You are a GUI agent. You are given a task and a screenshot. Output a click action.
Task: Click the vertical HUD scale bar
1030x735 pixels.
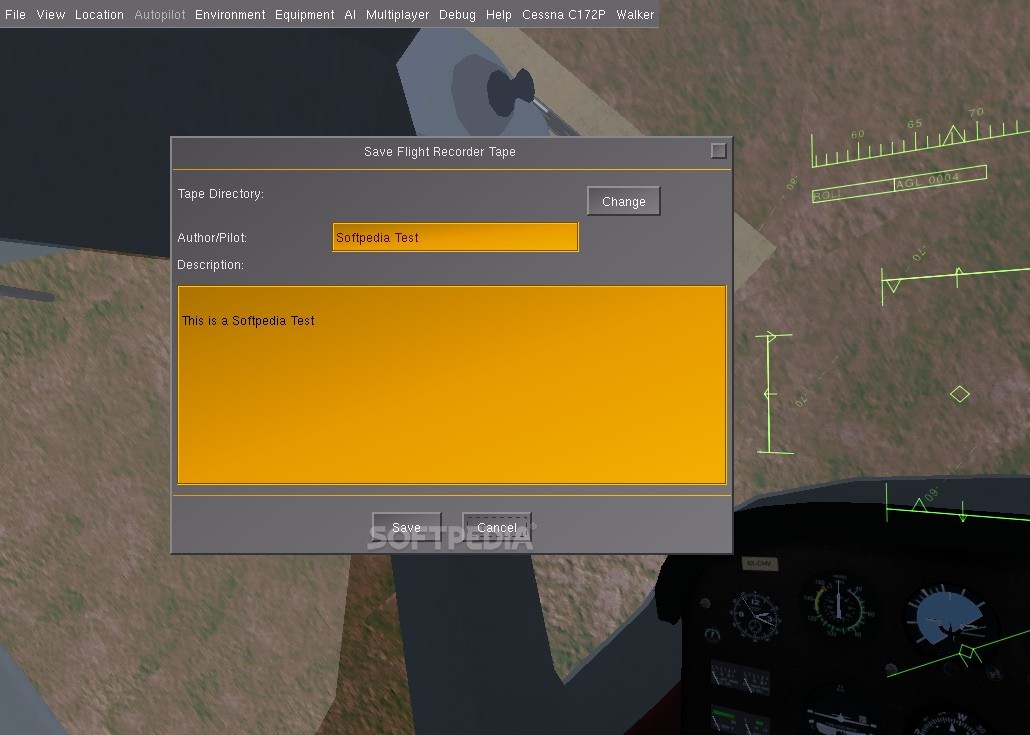771,393
